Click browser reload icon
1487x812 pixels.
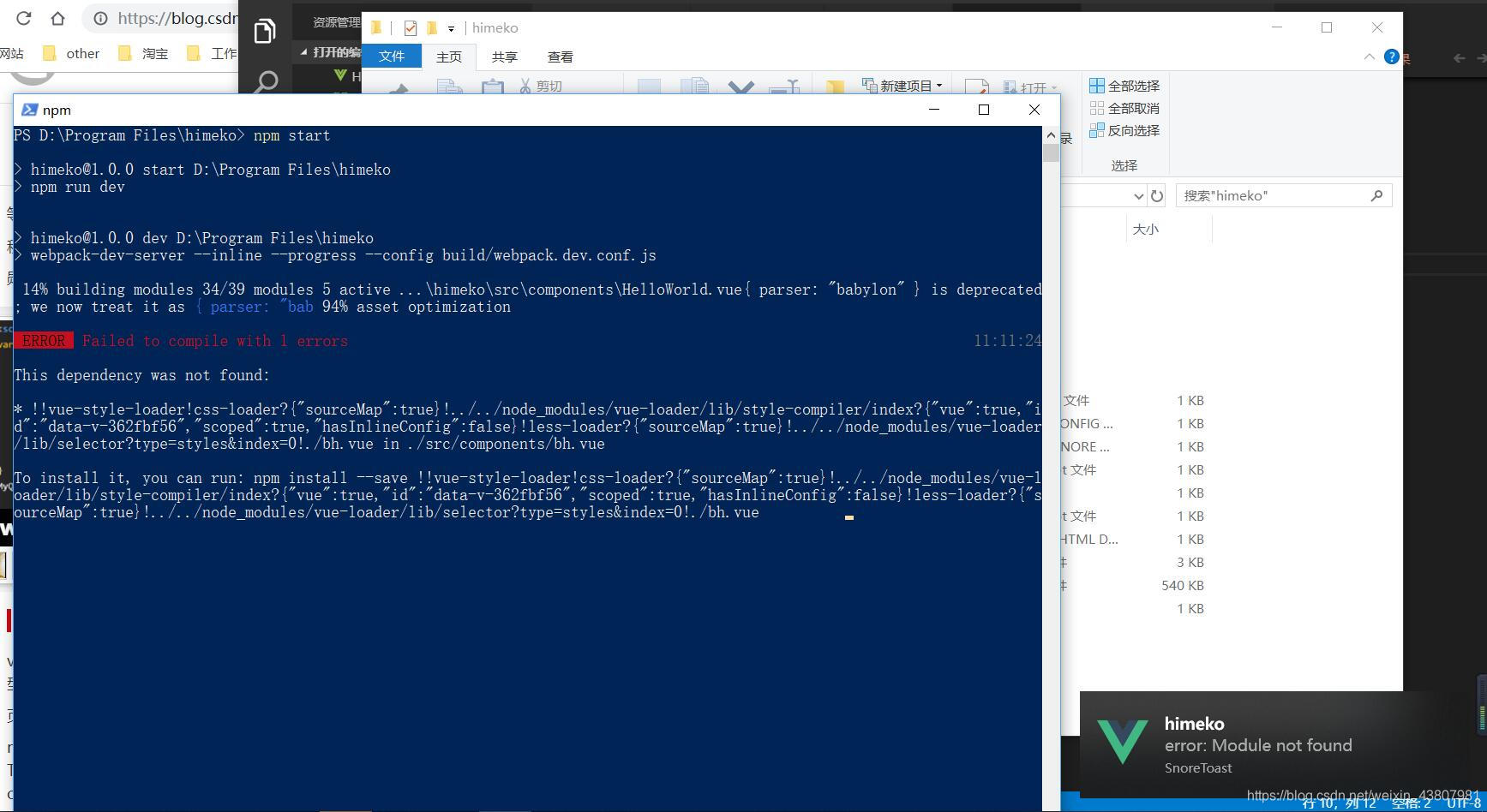coord(23,18)
